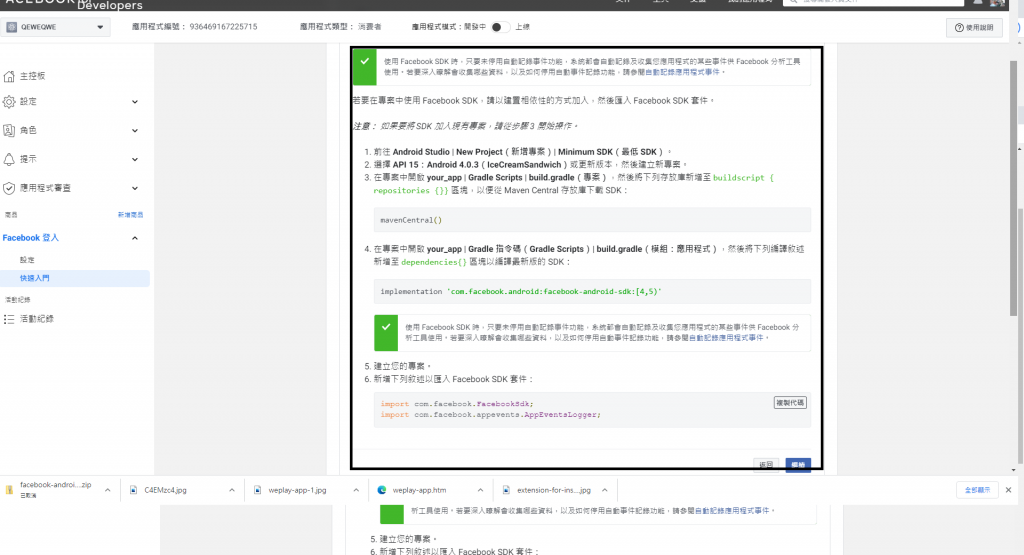Click the app ID number 936469167225715

[x=223, y=27]
